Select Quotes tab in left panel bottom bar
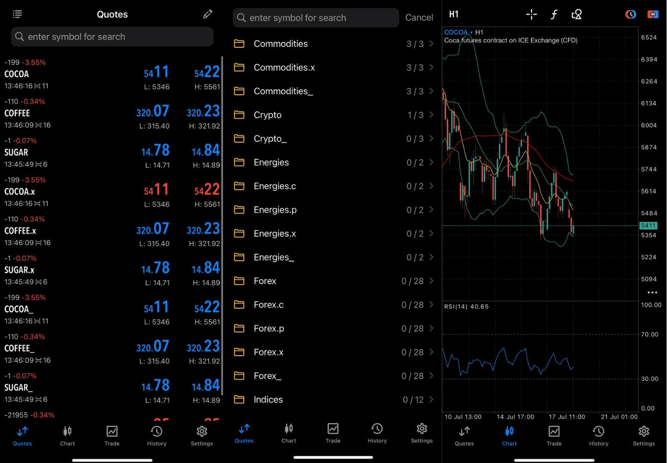667x463 pixels. [x=22, y=436]
